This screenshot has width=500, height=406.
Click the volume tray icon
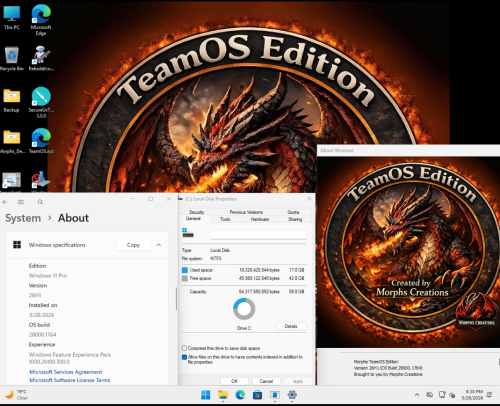(x=452, y=395)
